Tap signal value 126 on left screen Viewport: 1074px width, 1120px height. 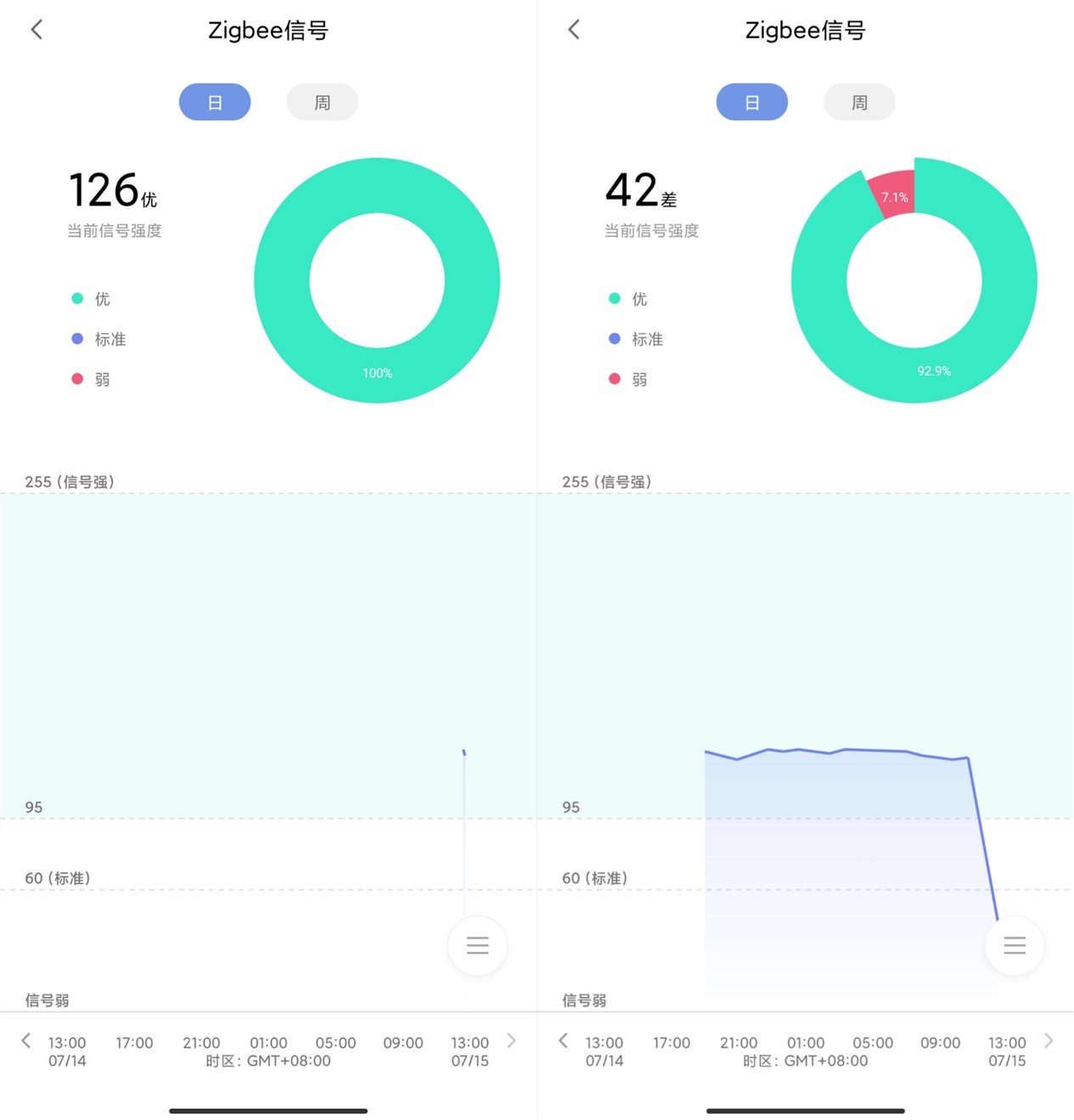[103, 189]
